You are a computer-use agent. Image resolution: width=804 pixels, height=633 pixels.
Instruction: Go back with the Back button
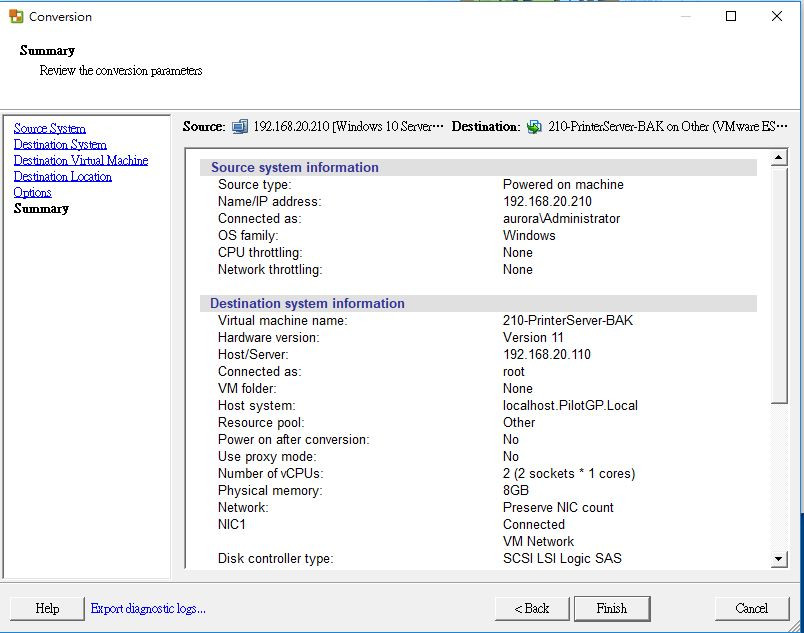tap(532, 608)
